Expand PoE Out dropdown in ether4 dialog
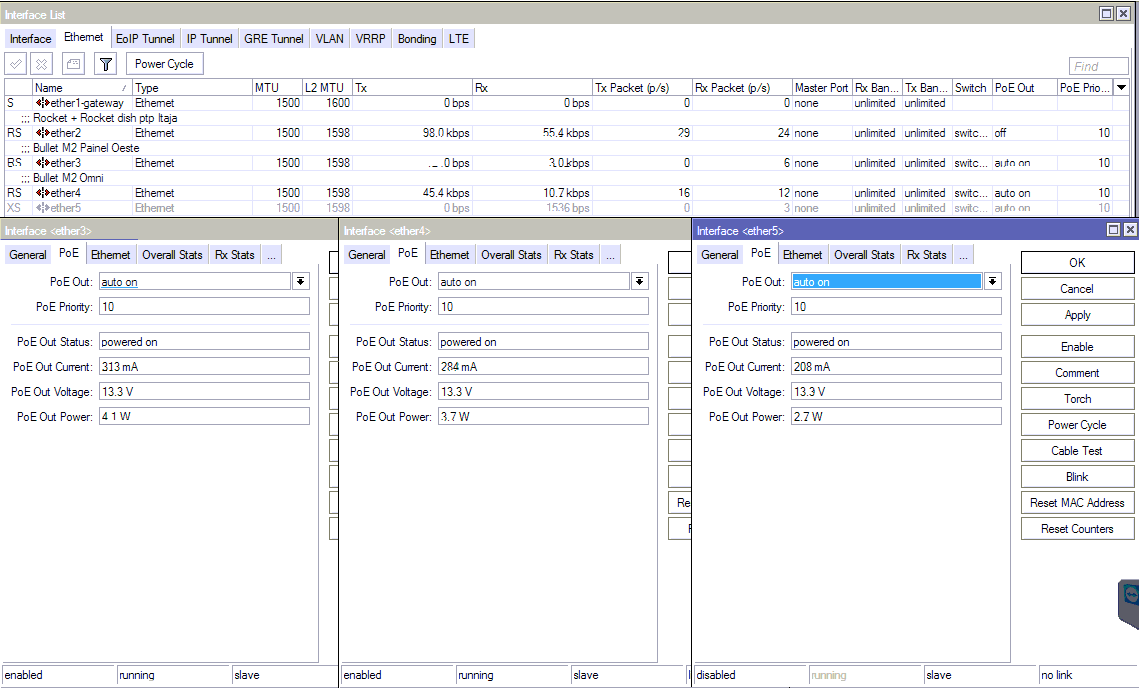The width and height of the screenshot is (1139, 688). tap(640, 282)
